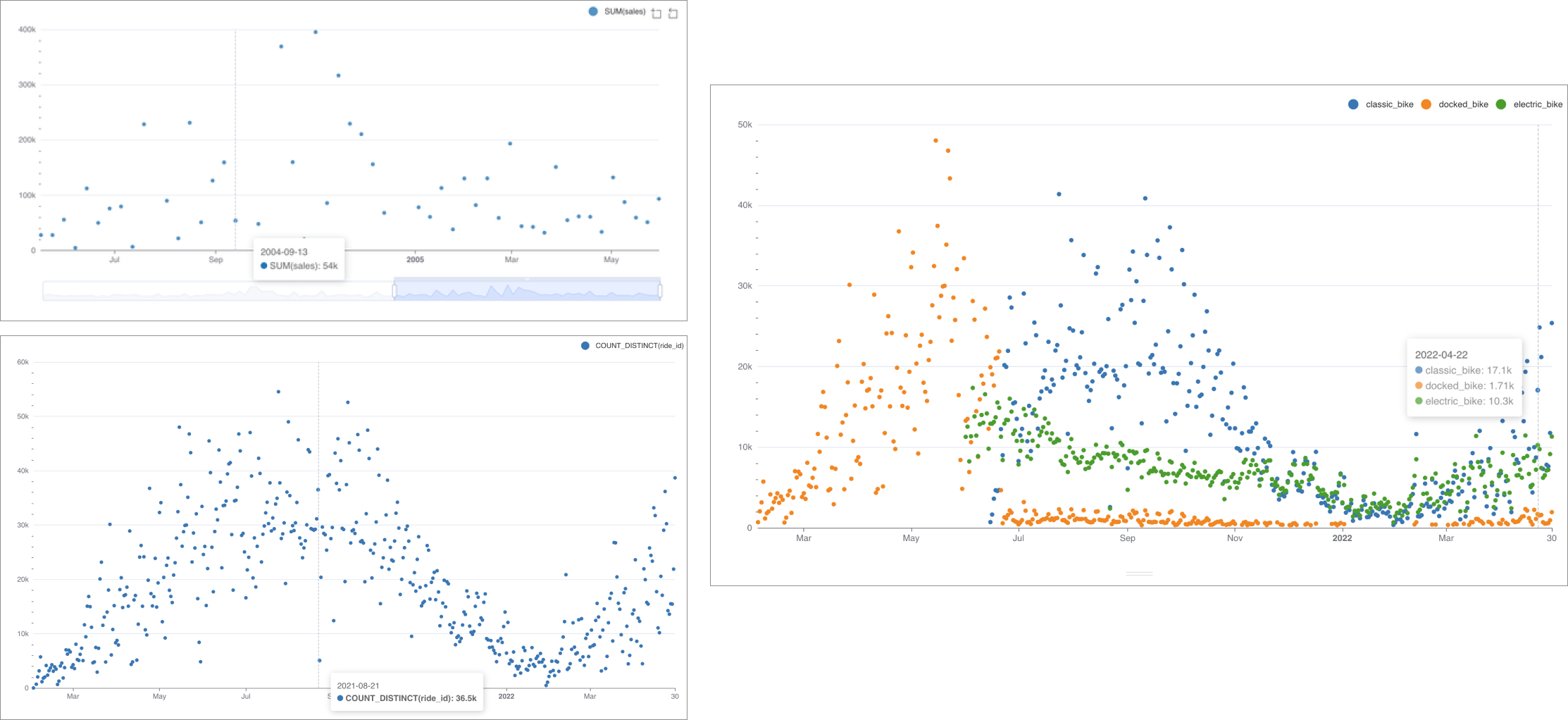The height and width of the screenshot is (720, 1568).
Task: Click the 2022 x-axis label in bike type chart
Action: pyautogui.click(x=1342, y=538)
